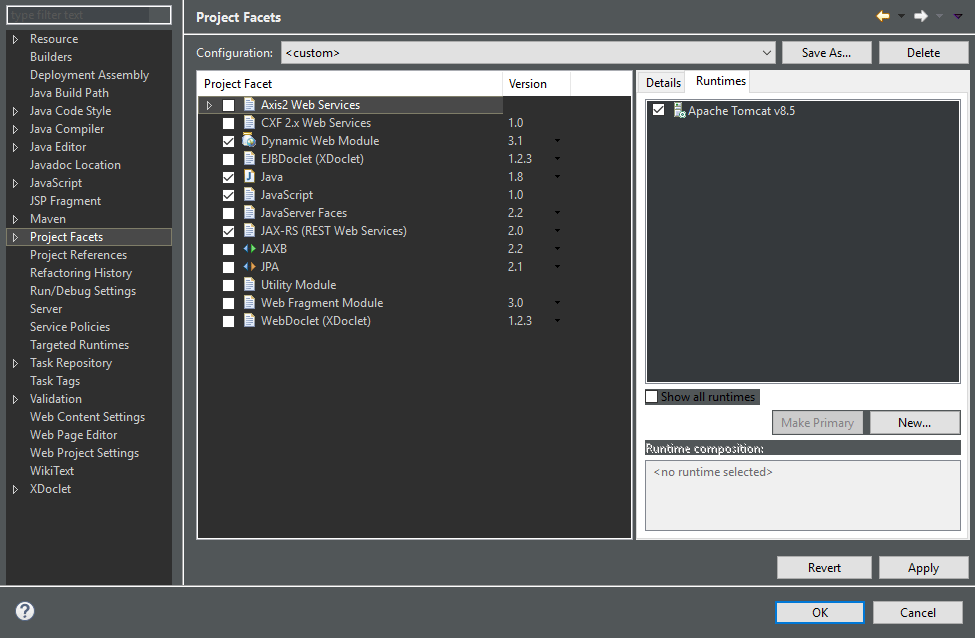Open the EJBDoclet version dropdown
The image size is (975, 638).
click(x=557, y=158)
